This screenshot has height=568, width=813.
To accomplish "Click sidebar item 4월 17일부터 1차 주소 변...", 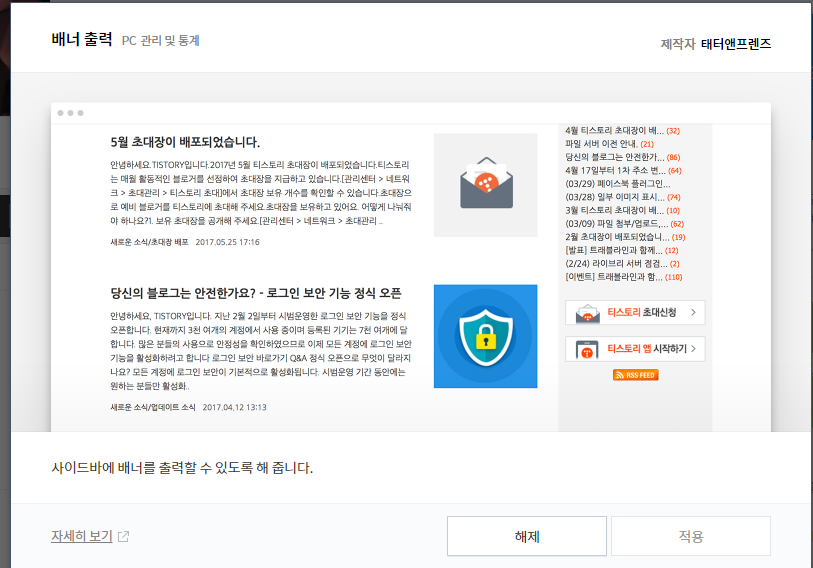I will 615,171.
